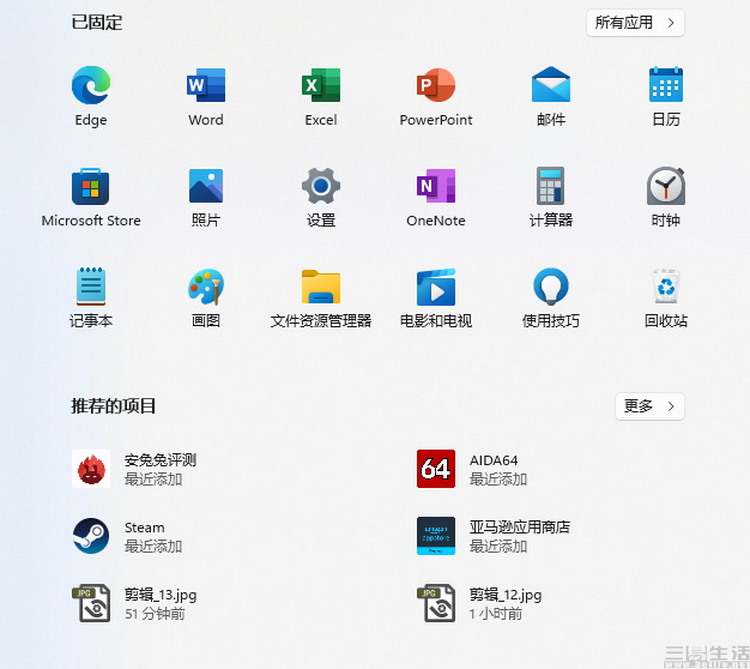Click the Steam name text

144,527
